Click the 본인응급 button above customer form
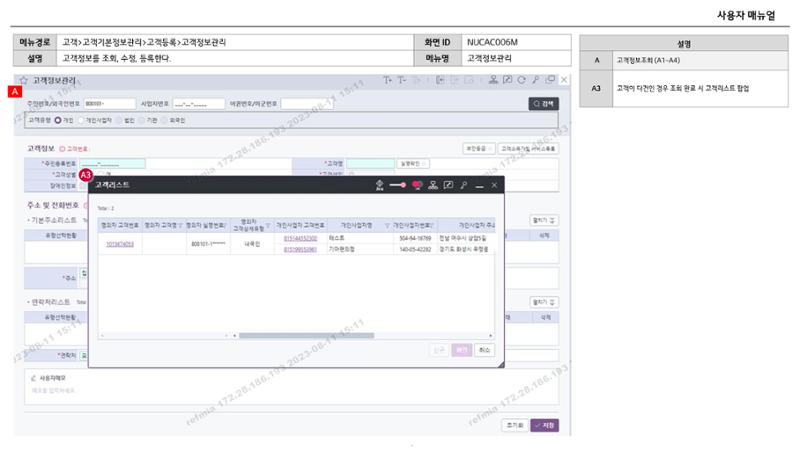The width and height of the screenshot is (800, 450). coord(478,148)
